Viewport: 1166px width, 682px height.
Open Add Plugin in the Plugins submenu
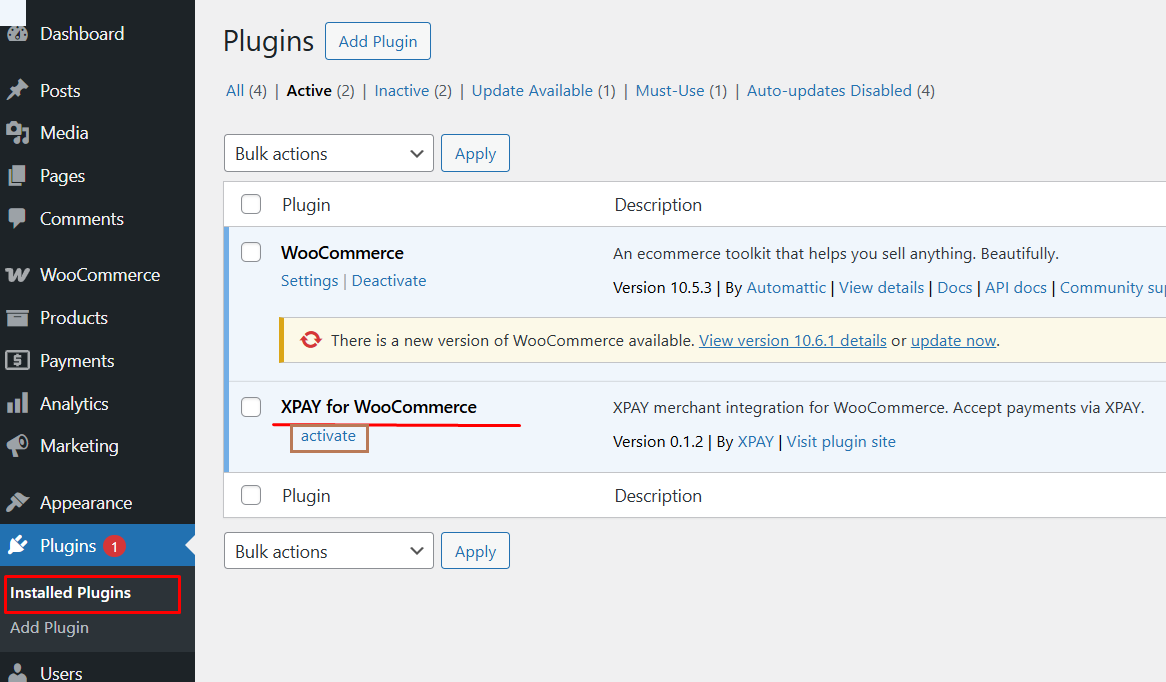click(49, 628)
